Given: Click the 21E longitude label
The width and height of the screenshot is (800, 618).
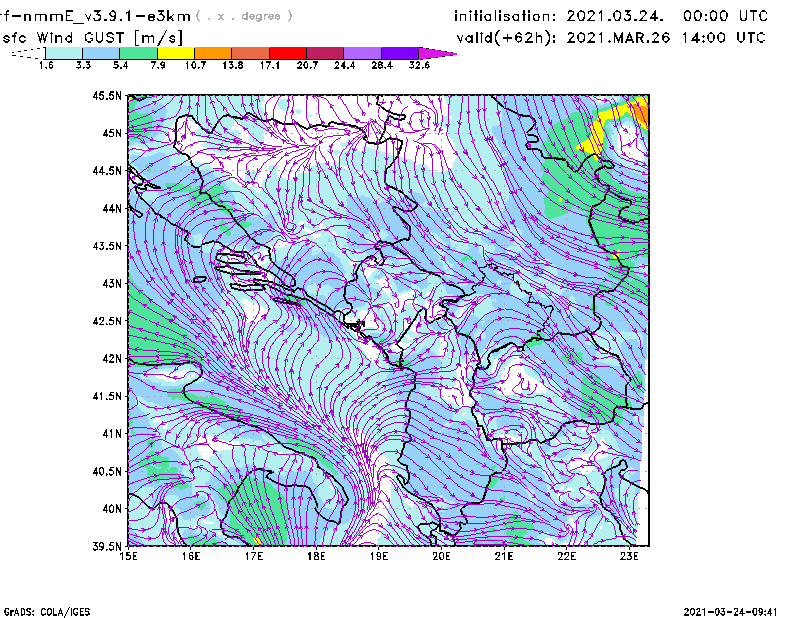Looking at the screenshot, I should point(504,556).
